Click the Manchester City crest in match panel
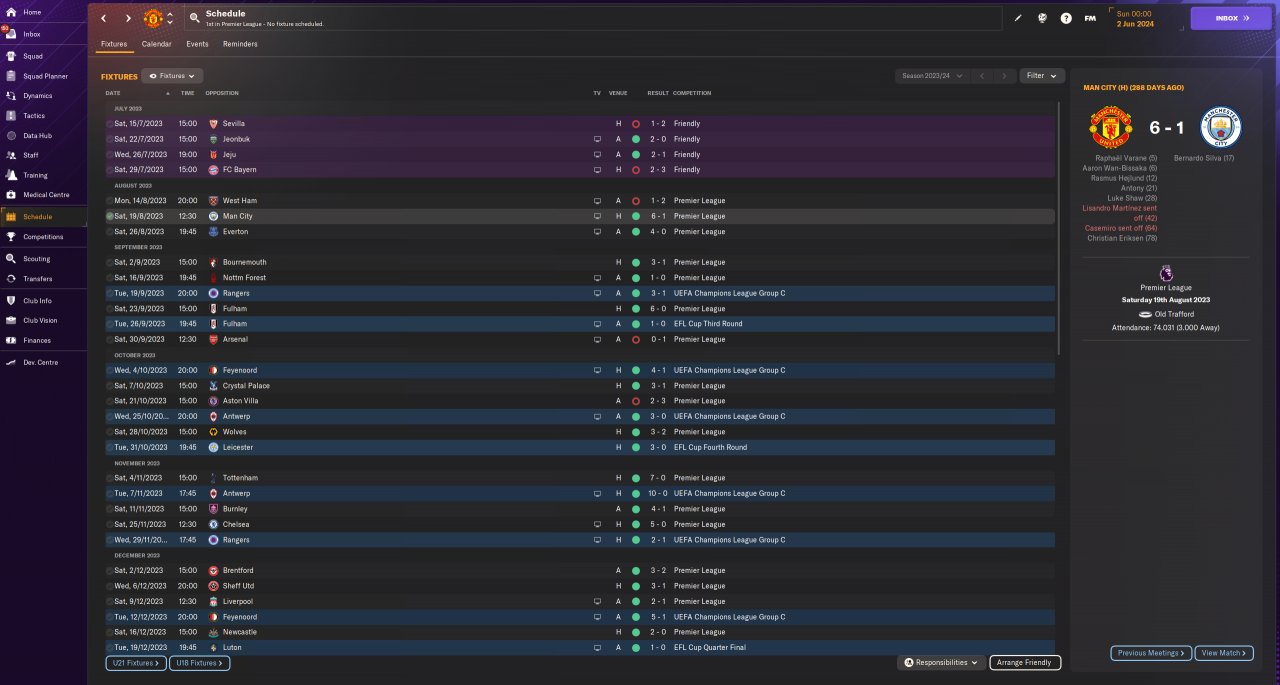Viewport: 1280px width, 685px height. click(1220, 128)
